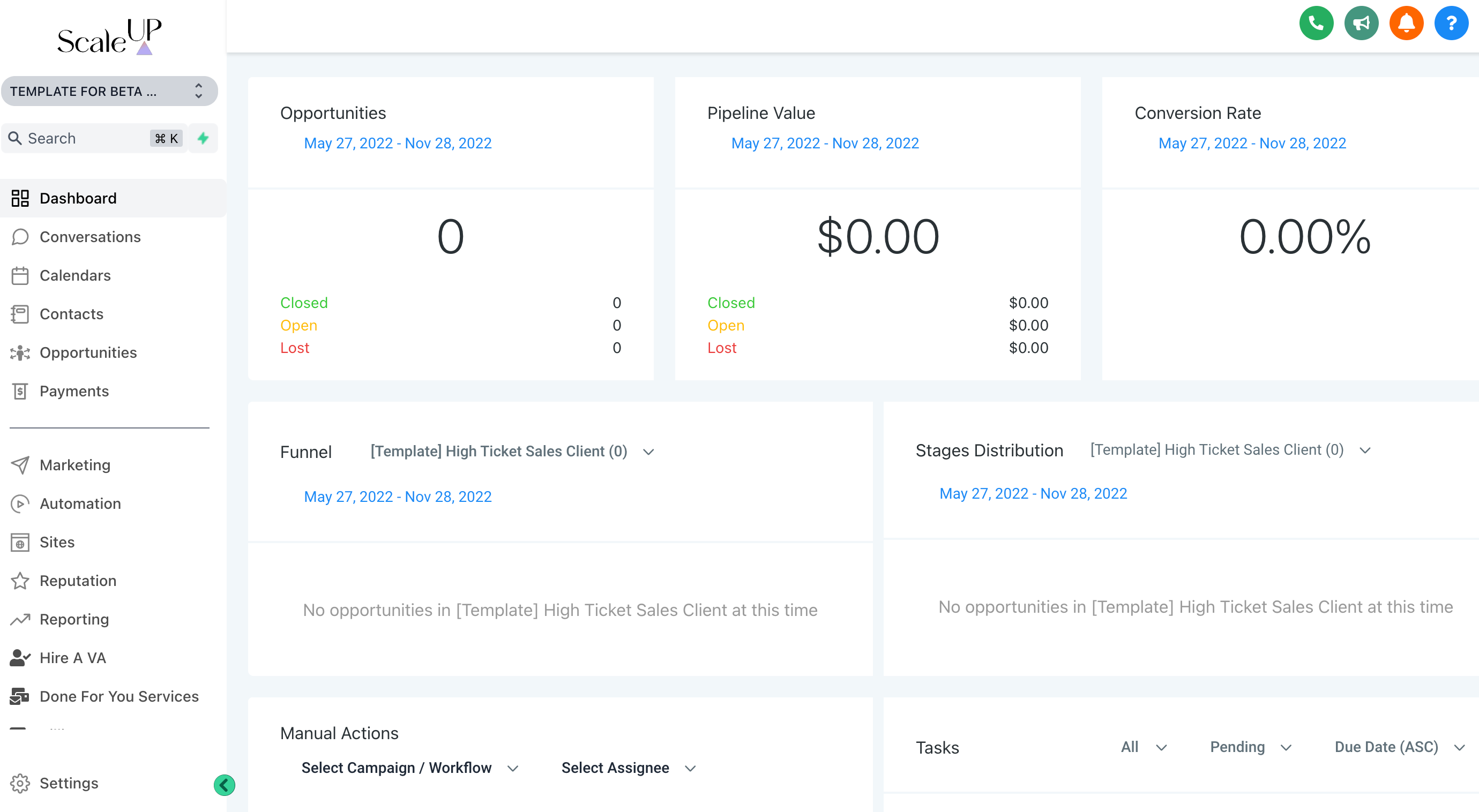
Task: Click Open label in Opportunities card
Action: coord(298,325)
